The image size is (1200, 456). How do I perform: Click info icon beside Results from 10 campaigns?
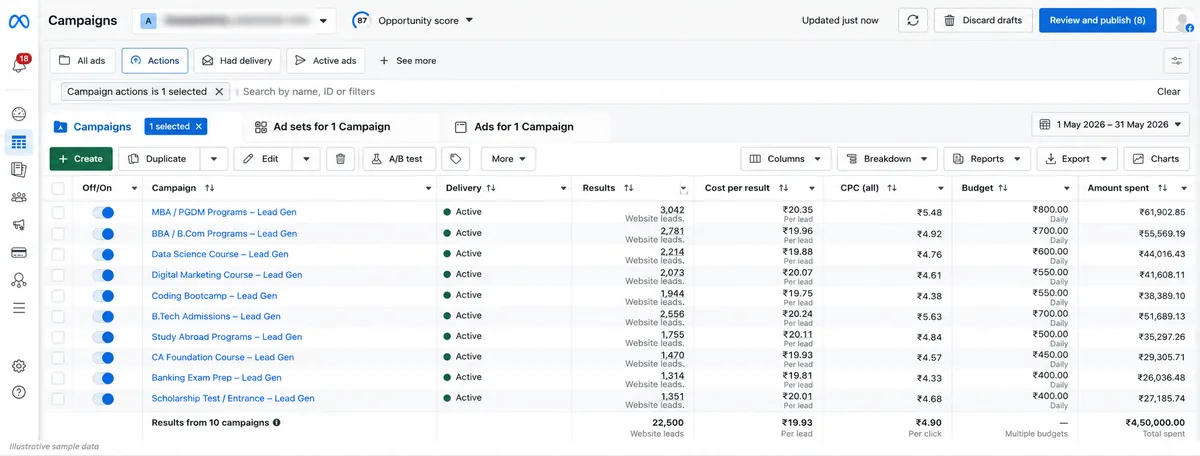click(x=277, y=422)
